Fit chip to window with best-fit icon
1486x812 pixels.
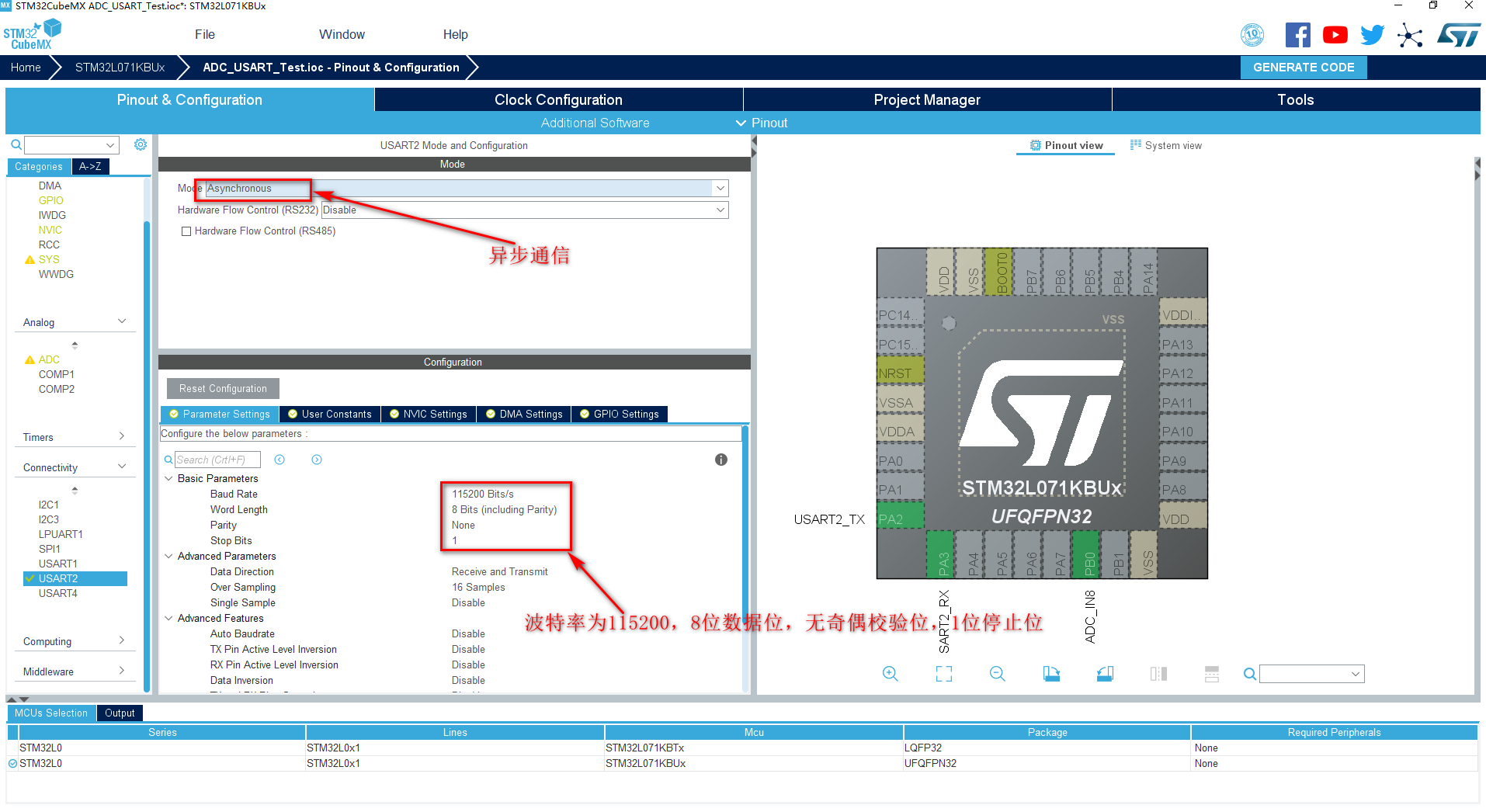944,674
